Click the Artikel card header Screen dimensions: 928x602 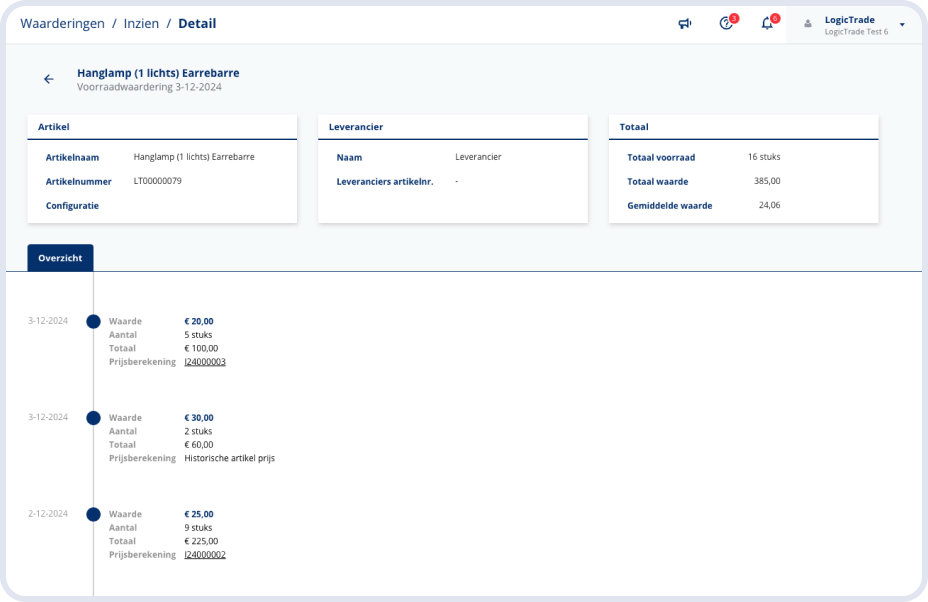coord(162,127)
